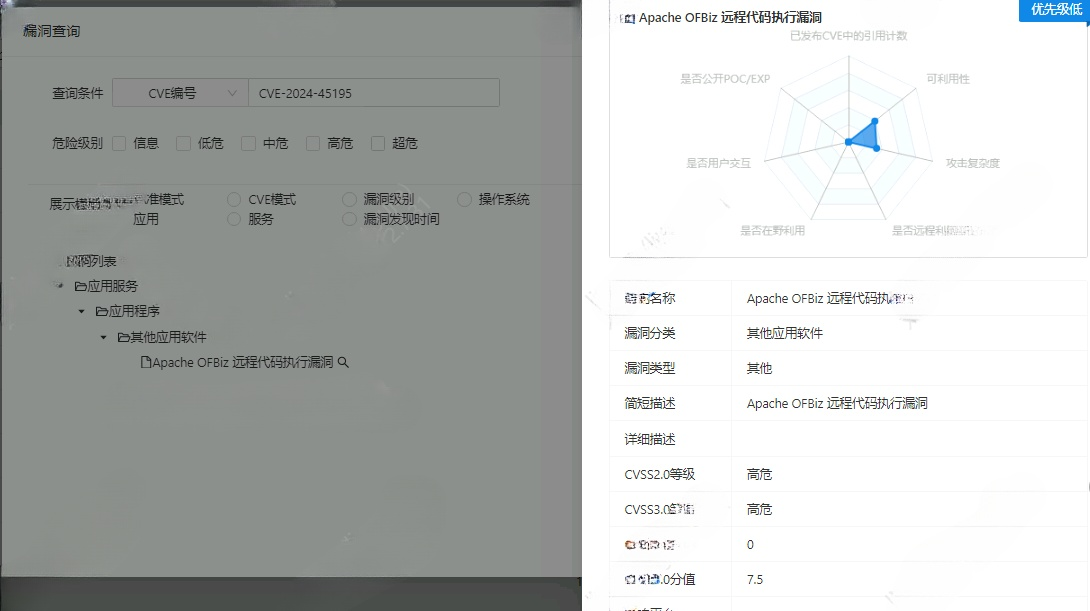Image resolution: width=1090 pixels, height=611 pixels.
Task: Click the folder icon next to 应用程序
Action: pos(100,311)
